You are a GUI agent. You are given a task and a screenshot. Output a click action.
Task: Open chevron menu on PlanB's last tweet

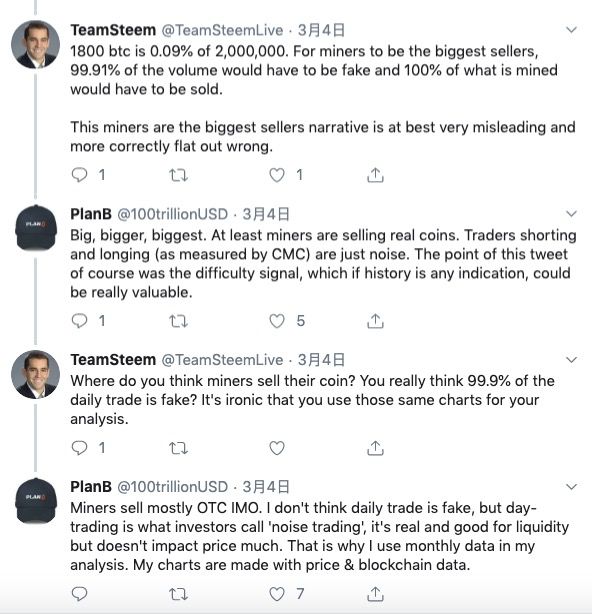point(572,487)
